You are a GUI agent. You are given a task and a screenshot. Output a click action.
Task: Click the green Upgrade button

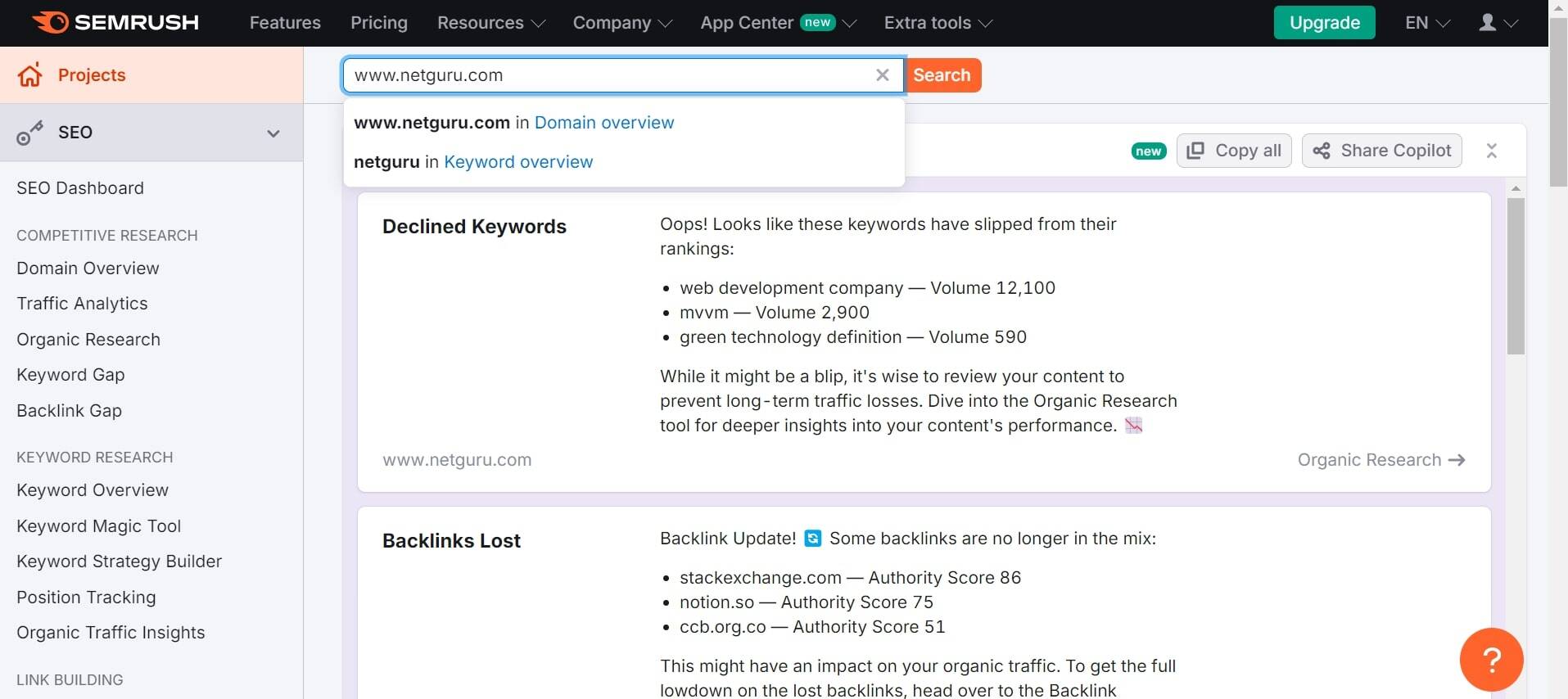coord(1324,23)
